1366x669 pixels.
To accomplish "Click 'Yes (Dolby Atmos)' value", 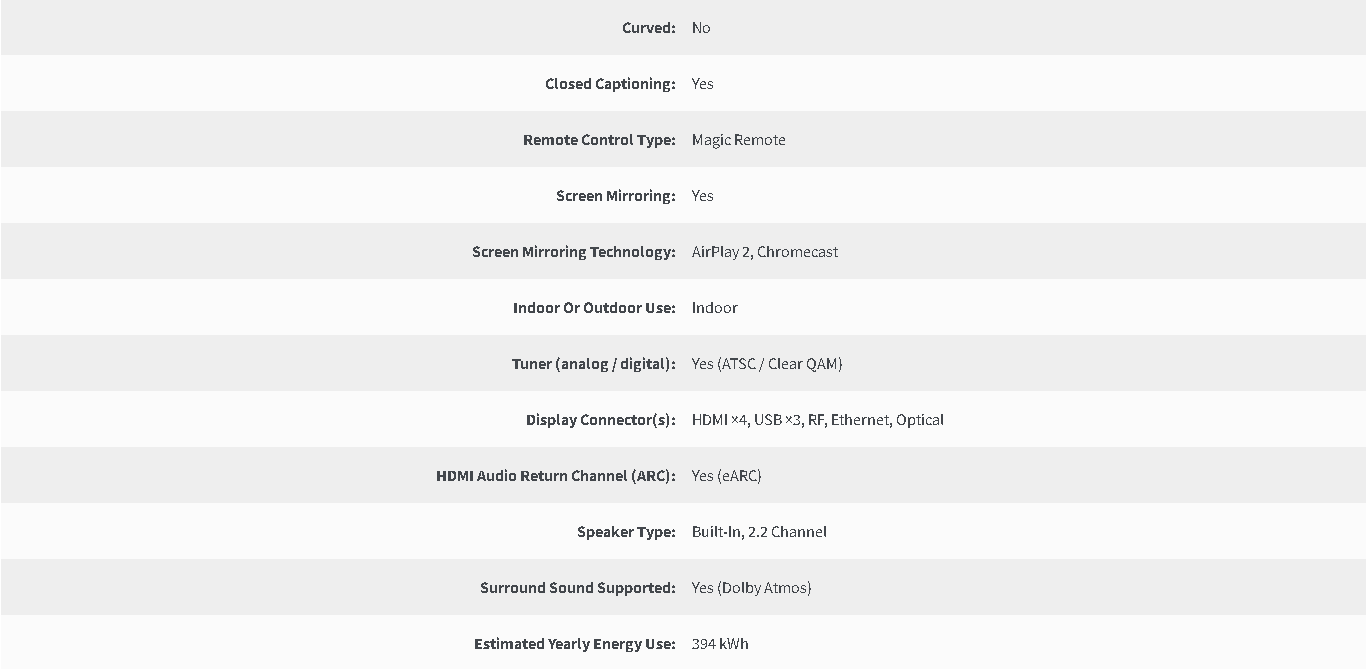I will click(752, 588).
